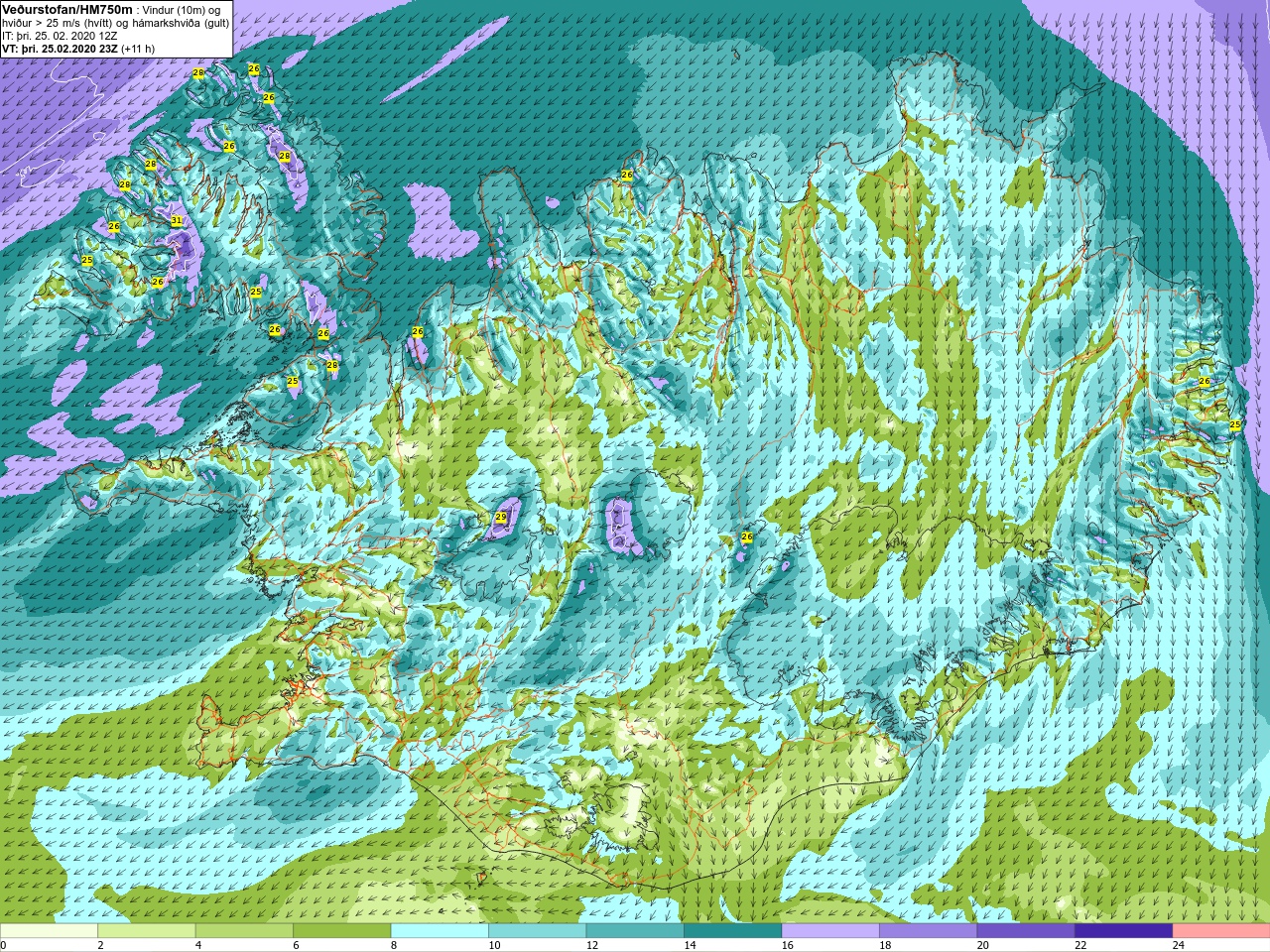Click the IT: þri. 25. 02. 2020 12Z line
1270x952 pixels.
pyautogui.click(x=60, y=36)
